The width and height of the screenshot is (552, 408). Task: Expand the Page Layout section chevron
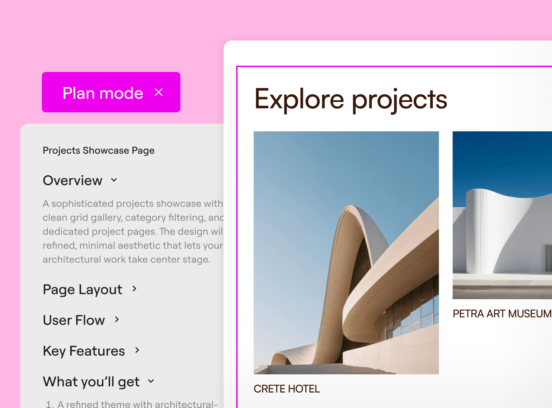tap(134, 289)
